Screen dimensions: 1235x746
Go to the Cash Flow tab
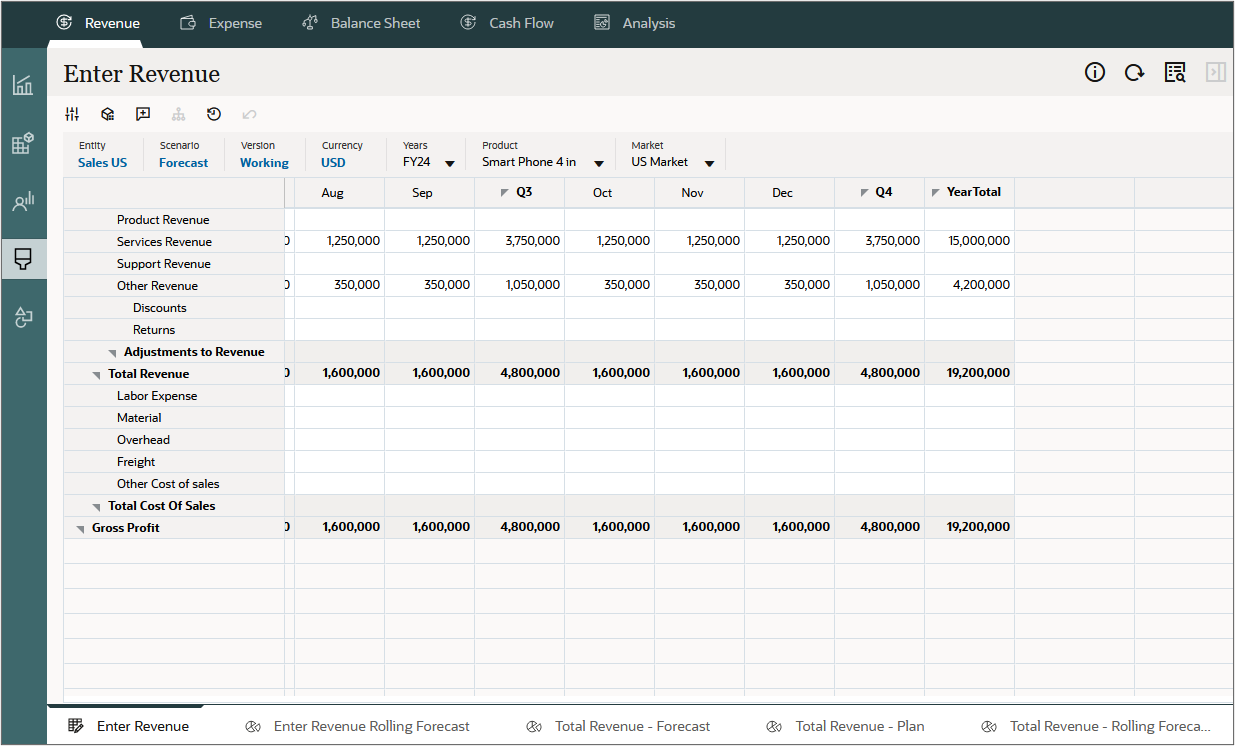pyautogui.click(x=507, y=23)
